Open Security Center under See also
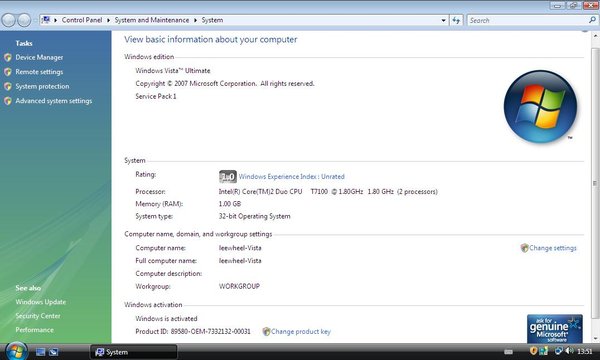This screenshot has width=600, height=360. tap(38, 316)
